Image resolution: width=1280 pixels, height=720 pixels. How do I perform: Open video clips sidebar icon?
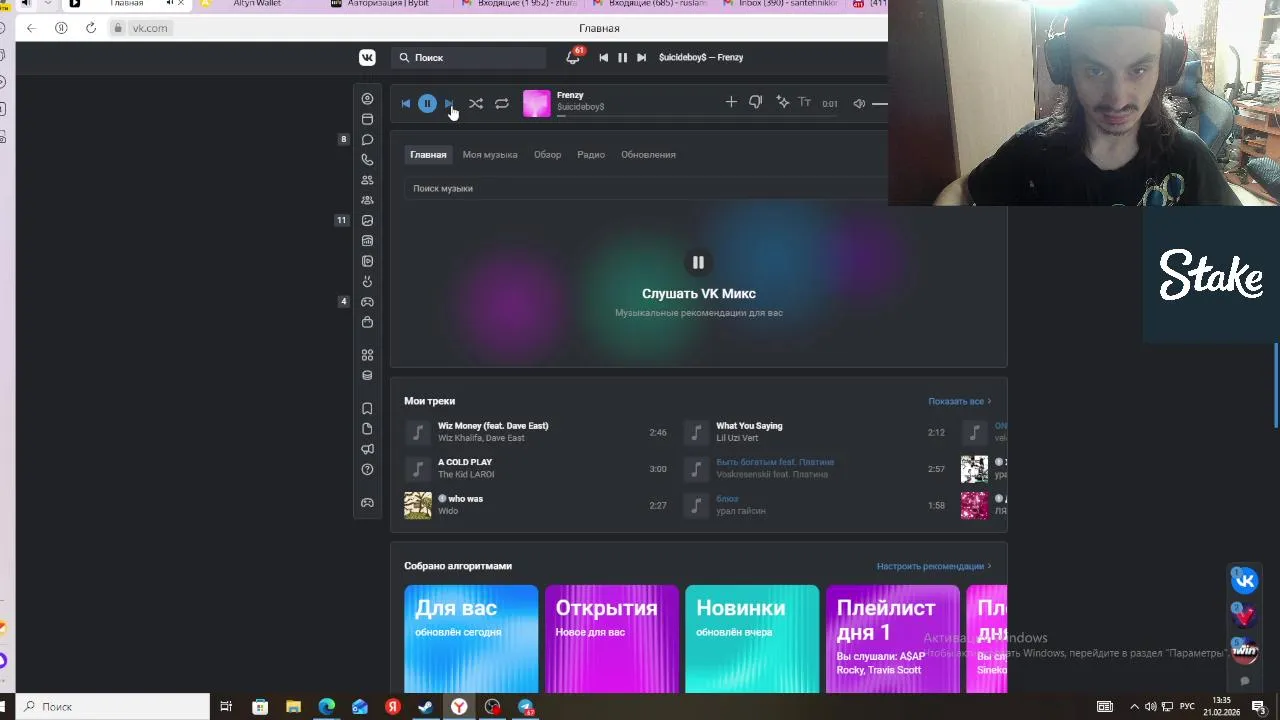tap(367, 261)
